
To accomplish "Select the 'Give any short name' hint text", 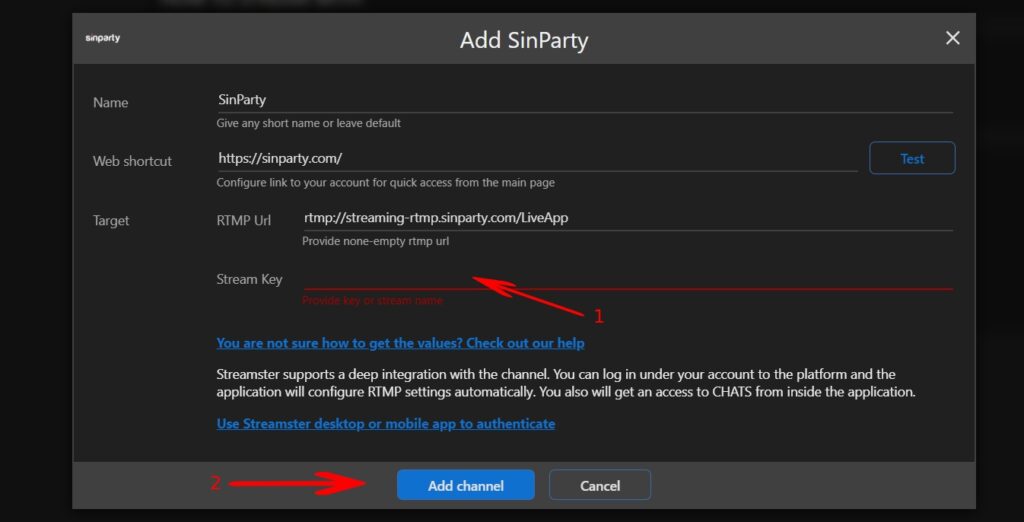I will [308, 123].
